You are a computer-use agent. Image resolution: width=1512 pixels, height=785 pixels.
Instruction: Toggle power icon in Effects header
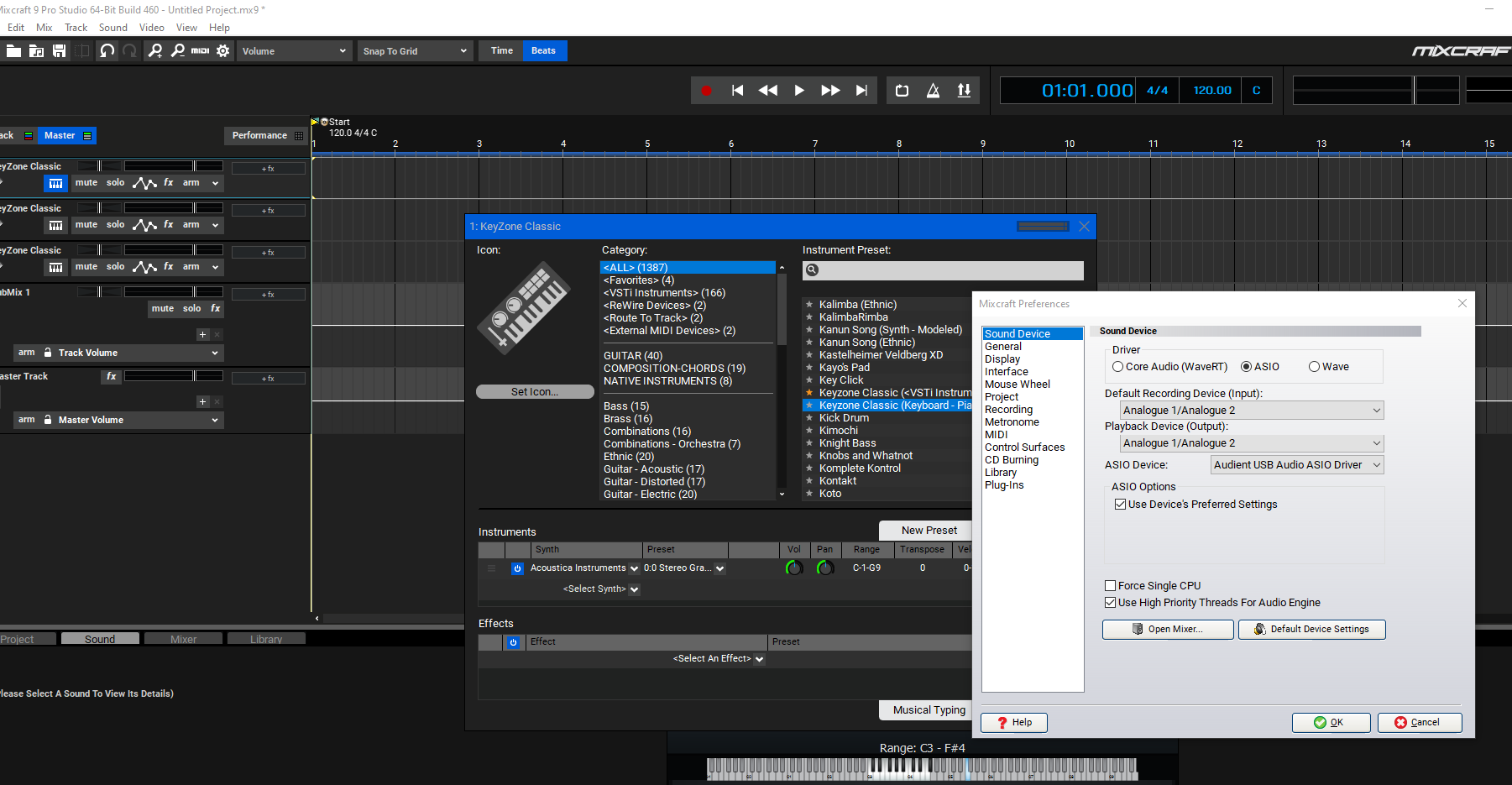pyautogui.click(x=514, y=642)
